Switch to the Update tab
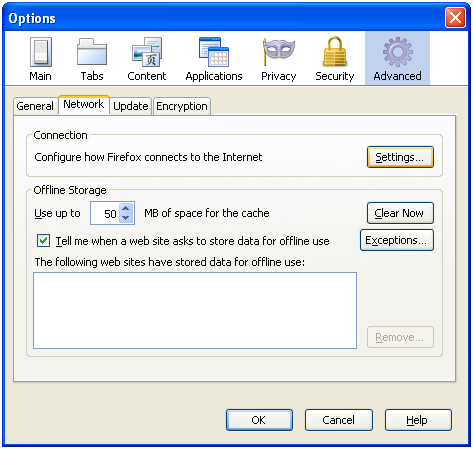The height and width of the screenshot is (449, 473). 131,106
